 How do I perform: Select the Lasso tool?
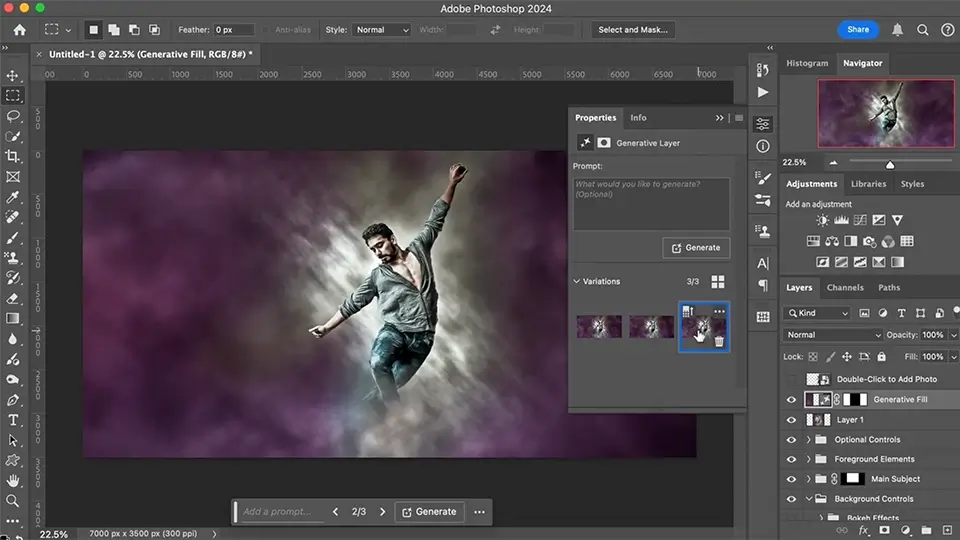click(13, 116)
